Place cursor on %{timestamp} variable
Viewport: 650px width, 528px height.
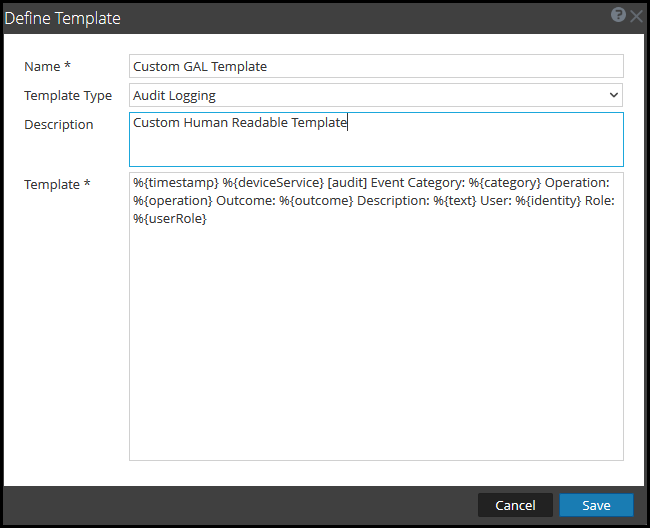[x=175, y=183]
